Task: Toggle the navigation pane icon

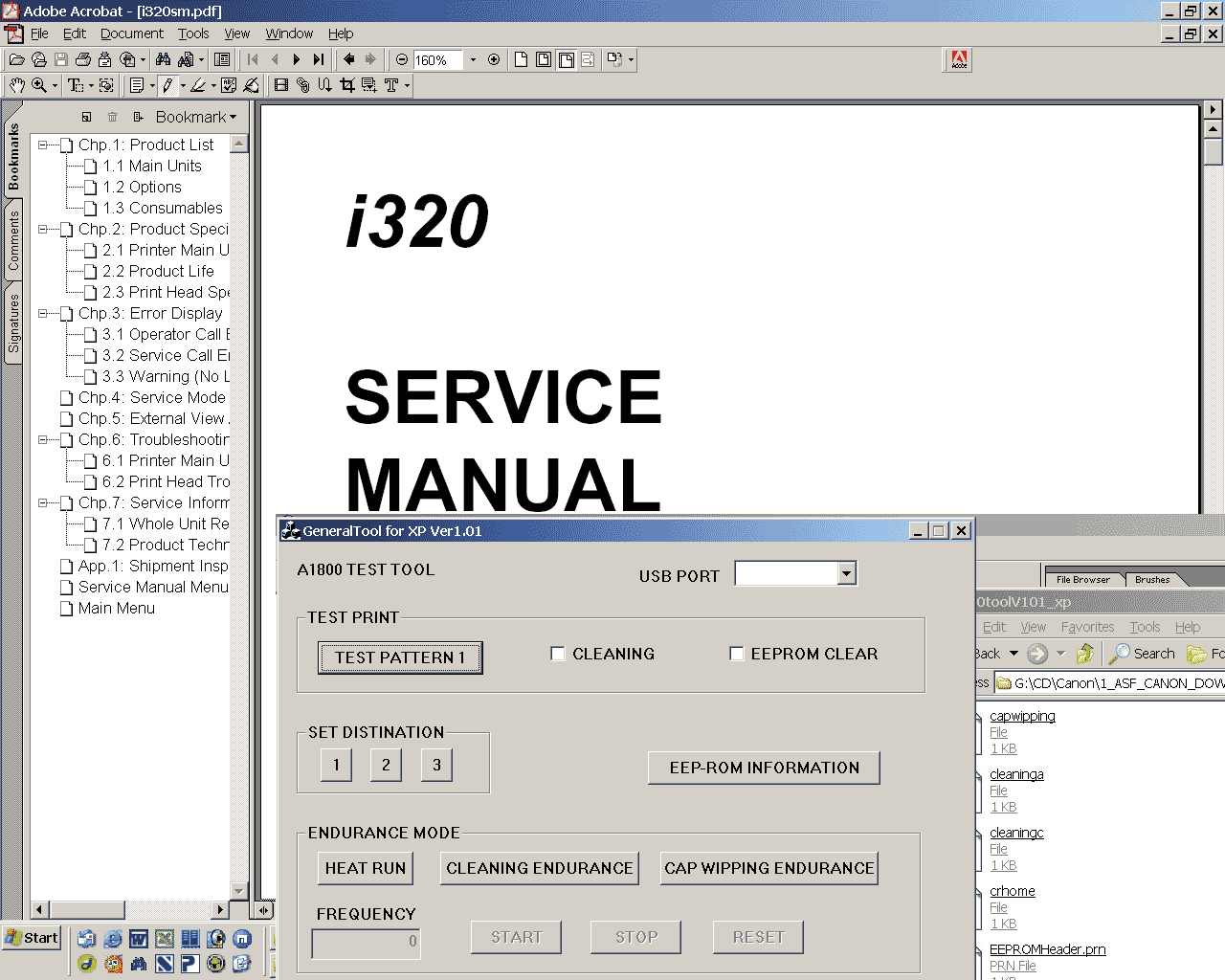Action: [222, 59]
